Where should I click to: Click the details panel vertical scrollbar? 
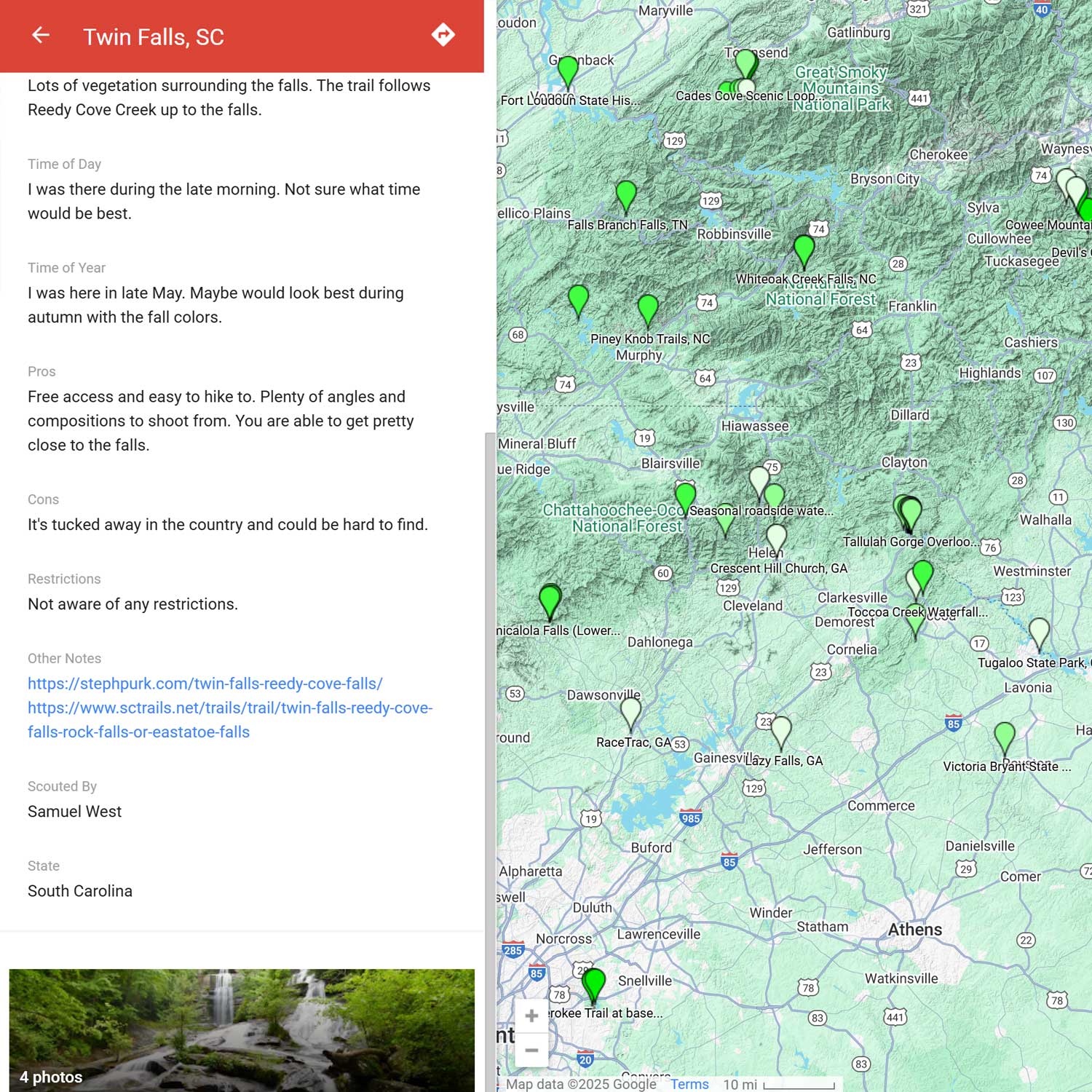pyautogui.click(x=490, y=728)
